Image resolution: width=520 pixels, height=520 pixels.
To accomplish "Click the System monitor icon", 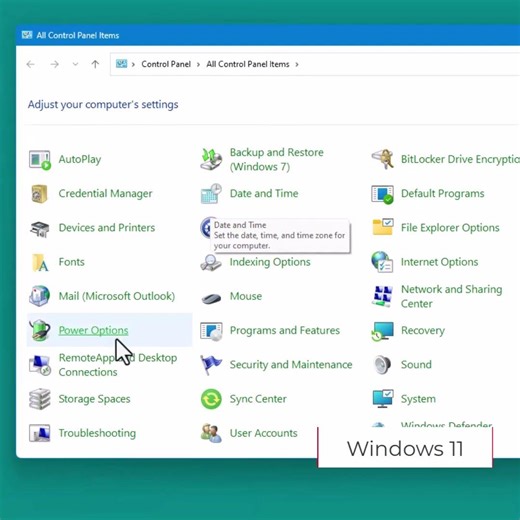I will coord(382,399).
